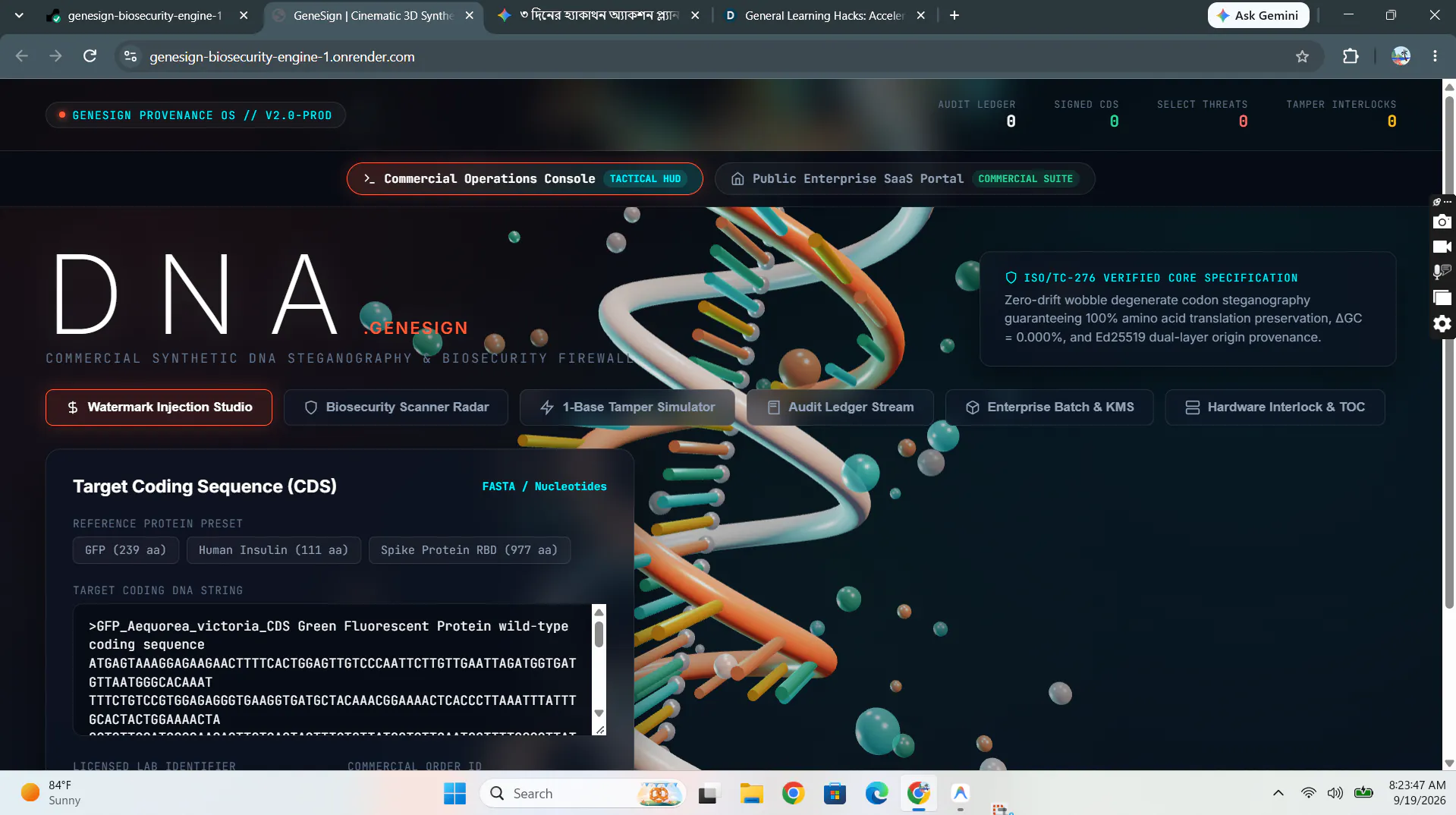Click the side panel microphone icon
Image resolution: width=1456 pixels, height=815 pixels.
[1442, 272]
